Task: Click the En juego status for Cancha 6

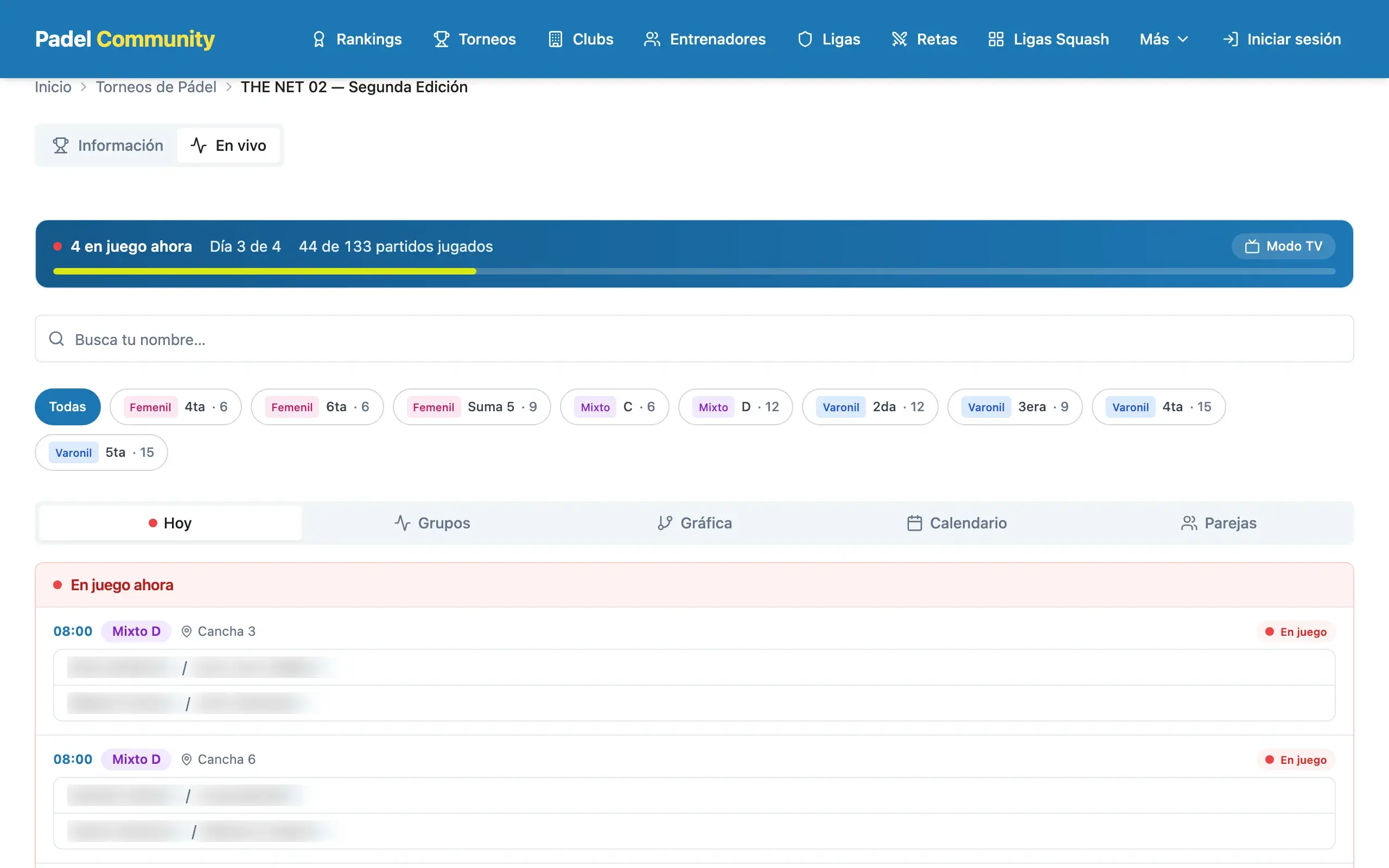Action: [x=1296, y=759]
